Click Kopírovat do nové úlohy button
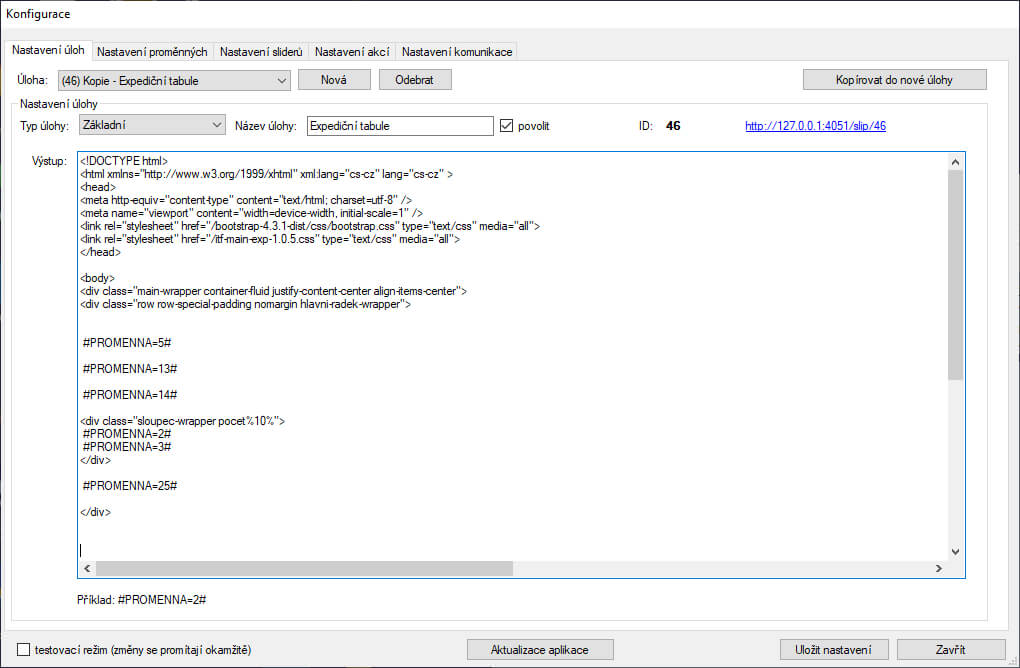Viewport: 1020px width, 668px height. coord(894,80)
